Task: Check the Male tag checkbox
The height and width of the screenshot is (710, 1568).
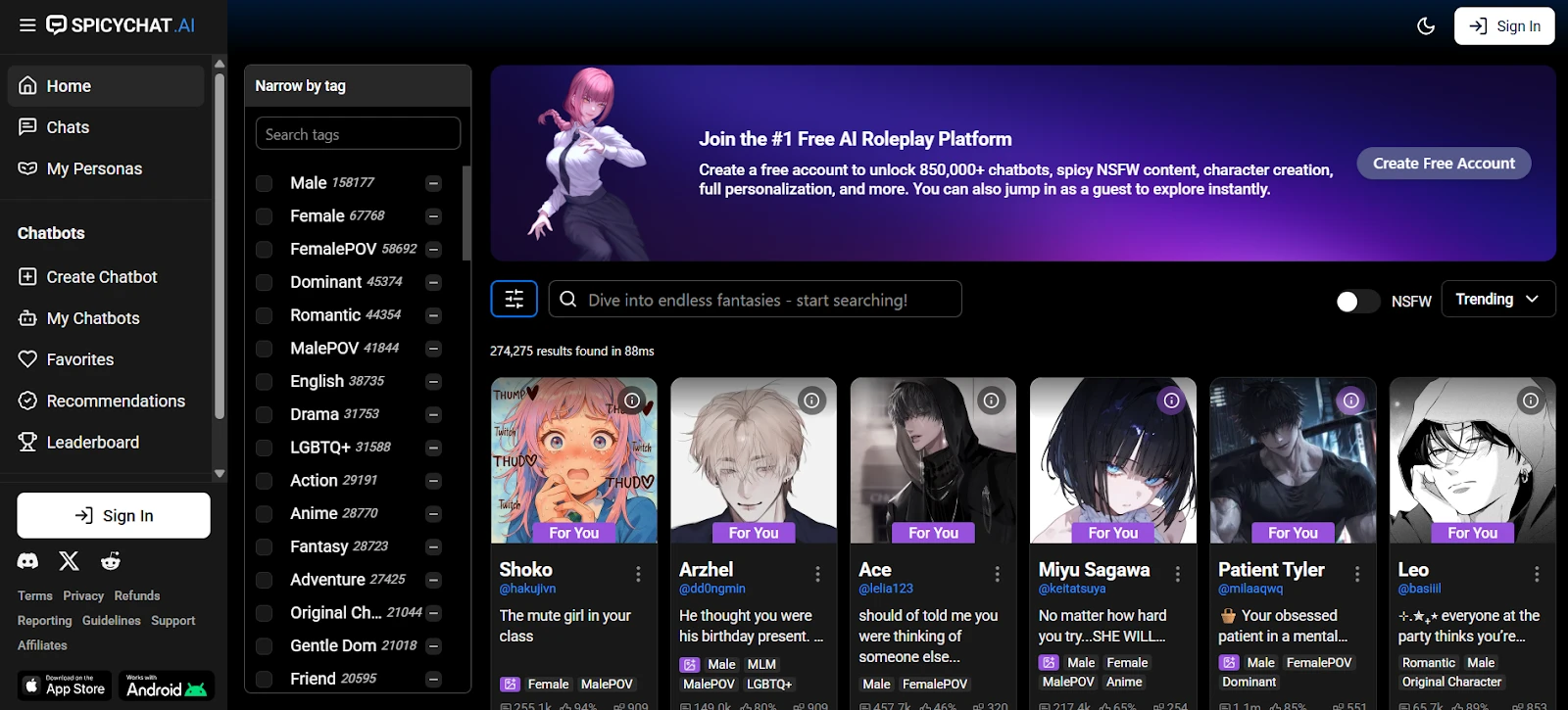Action: (x=264, y=183)
